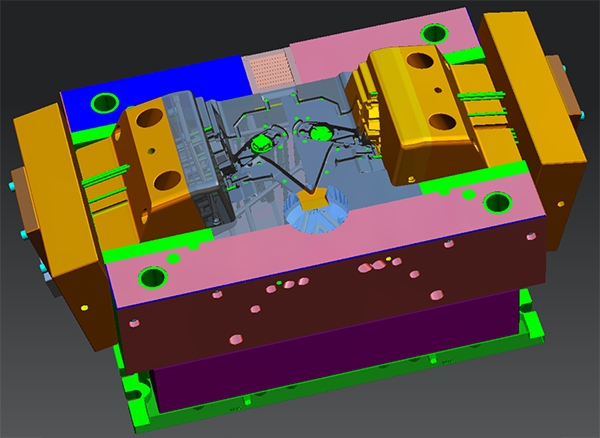Select the grid-textured pink insert on top

[x=271, y=70]
